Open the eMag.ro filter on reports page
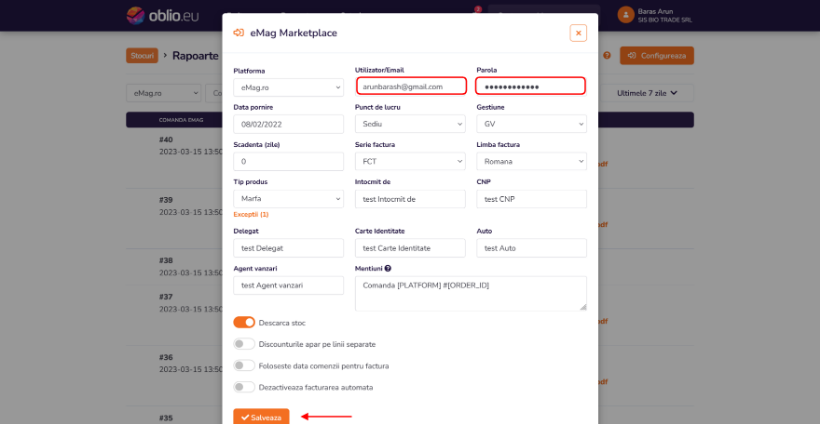 coord(164,93)
